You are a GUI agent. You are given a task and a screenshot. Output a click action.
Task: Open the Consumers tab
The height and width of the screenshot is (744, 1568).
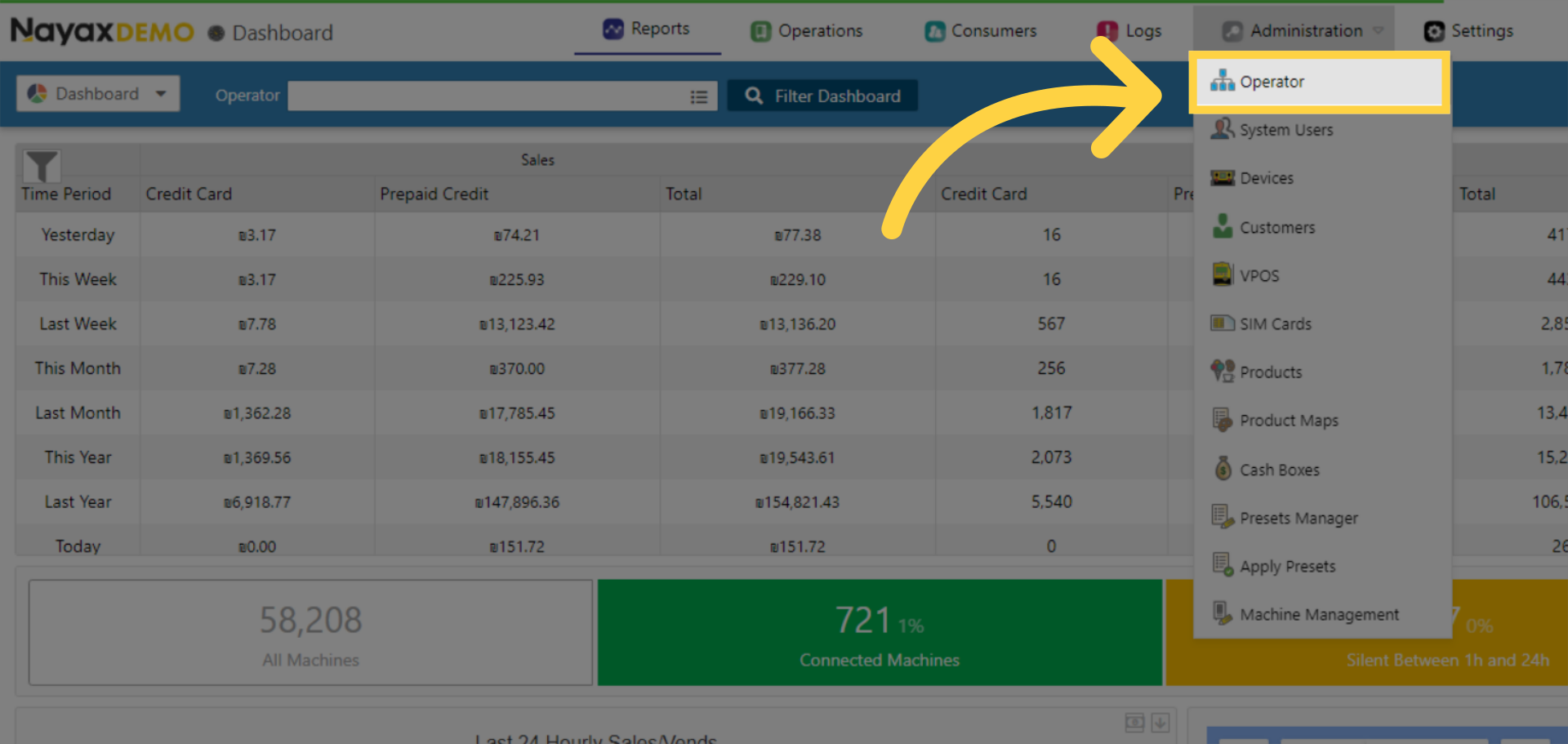point(980,31)
